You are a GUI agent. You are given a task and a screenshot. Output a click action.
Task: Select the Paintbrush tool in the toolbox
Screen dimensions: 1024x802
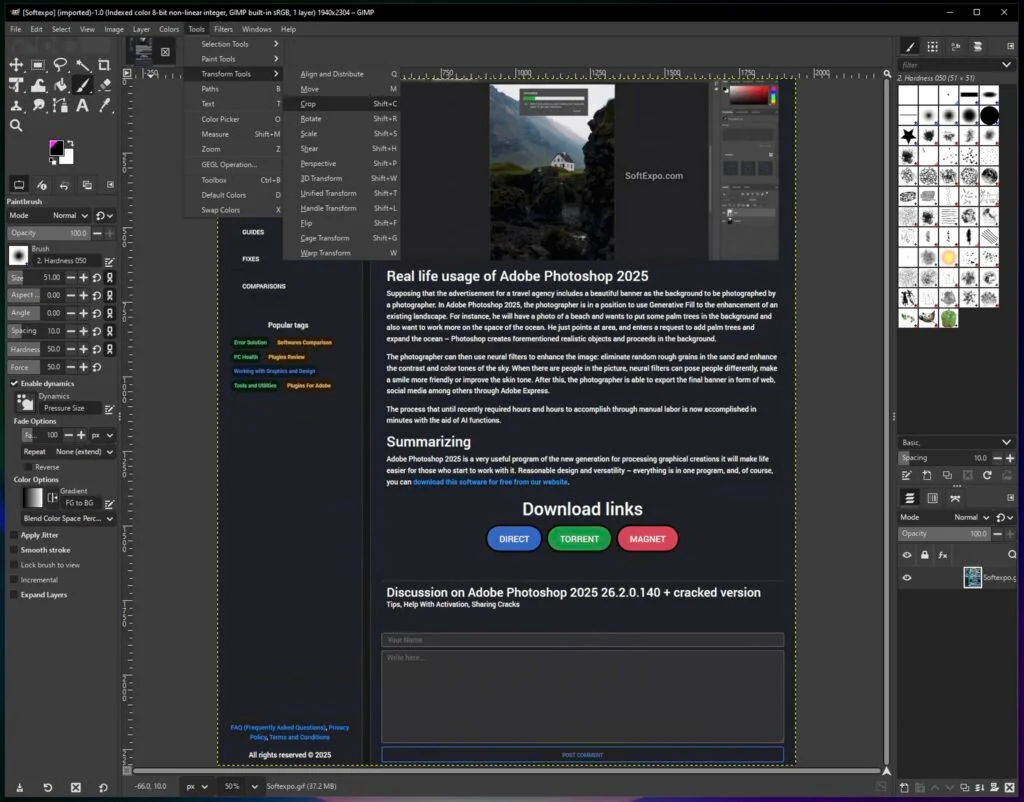tap(84, 85)
